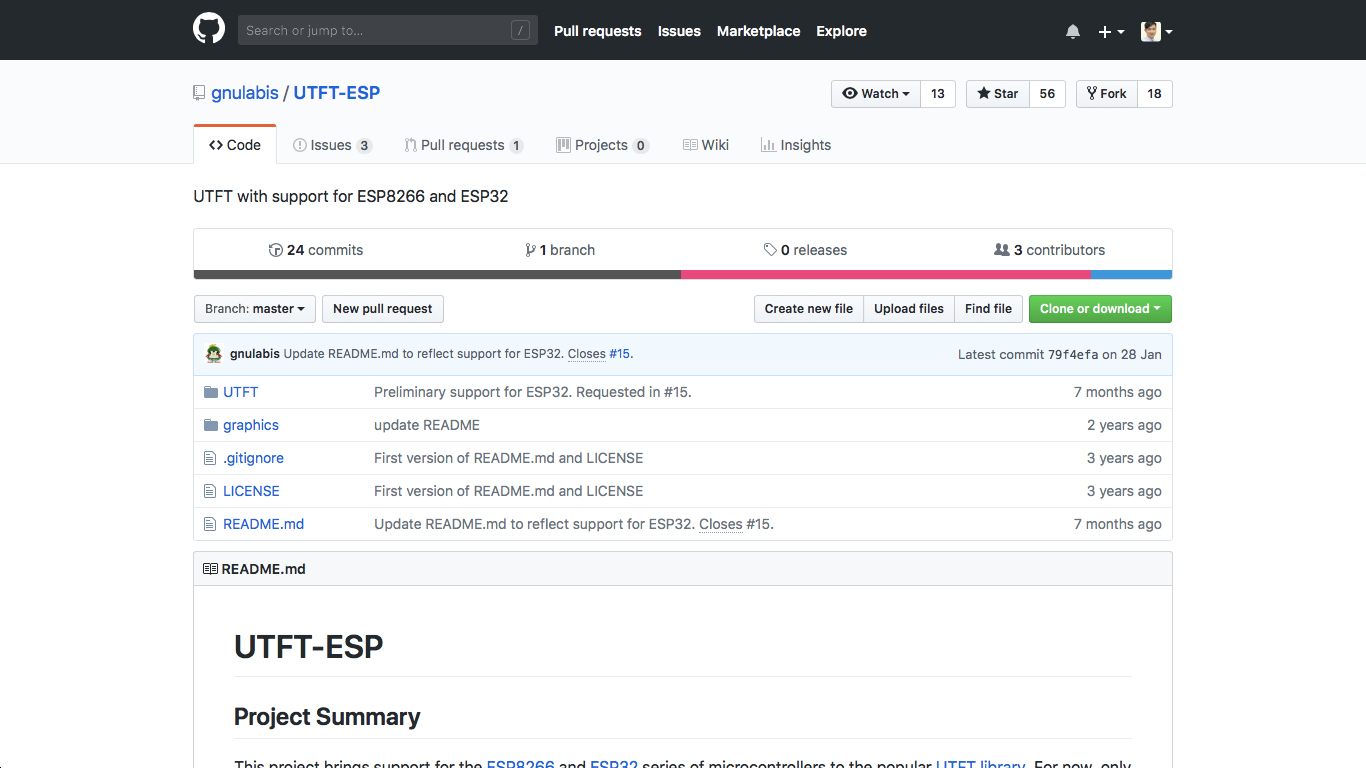Click the commits history icon
This screenshot has height=768, width=1366.
pyautogui.click(x=276, y=250)
